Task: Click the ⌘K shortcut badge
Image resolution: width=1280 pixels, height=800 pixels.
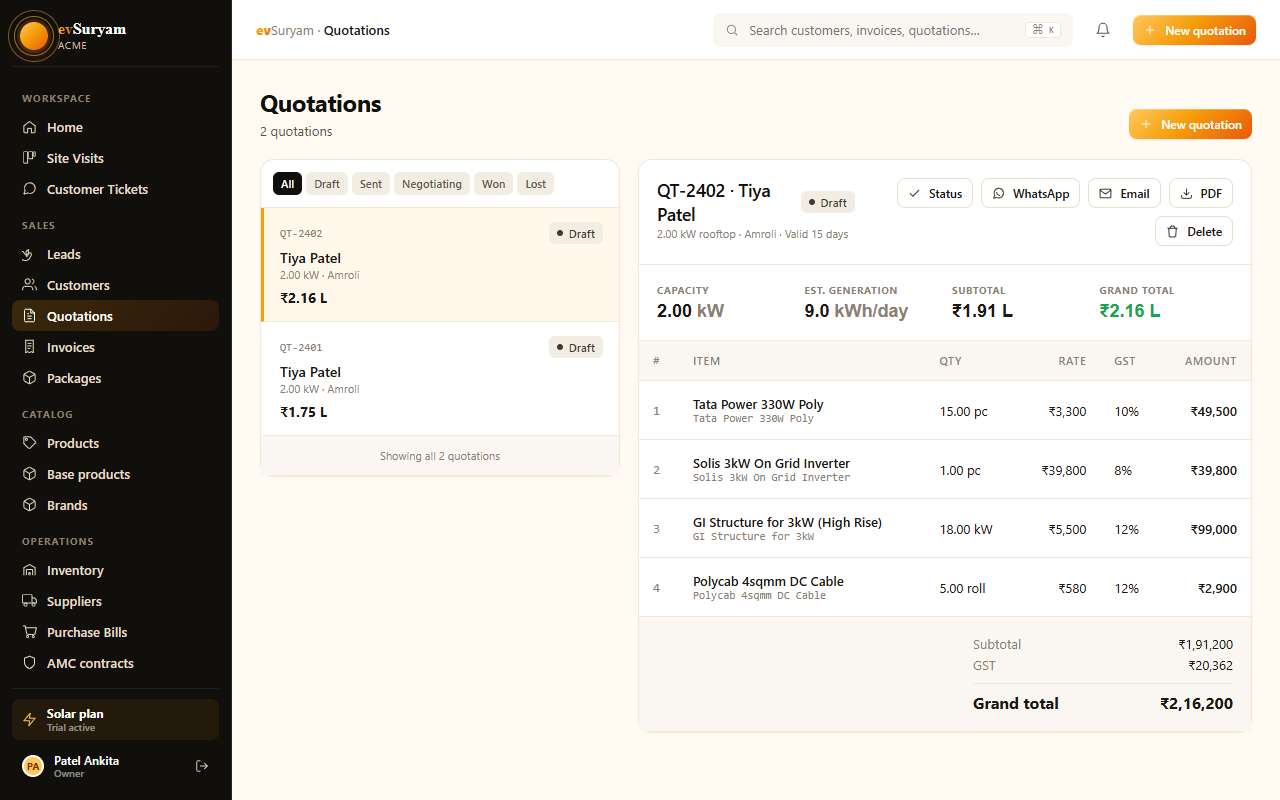Action: click(x=1043, y=30)
